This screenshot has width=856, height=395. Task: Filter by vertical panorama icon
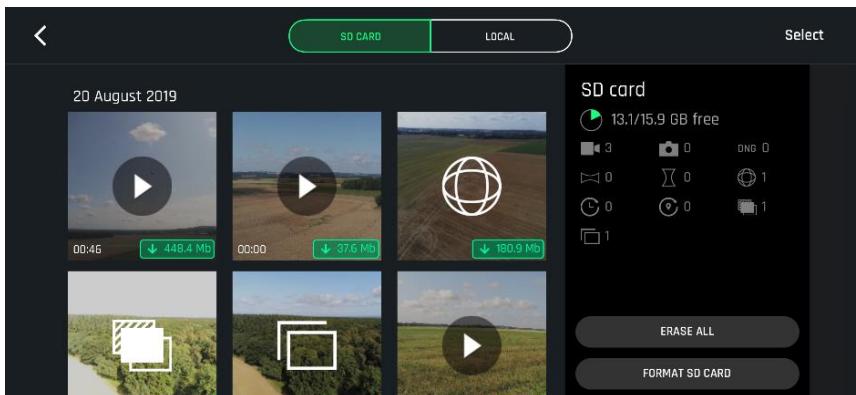click(x=668, y=177)
